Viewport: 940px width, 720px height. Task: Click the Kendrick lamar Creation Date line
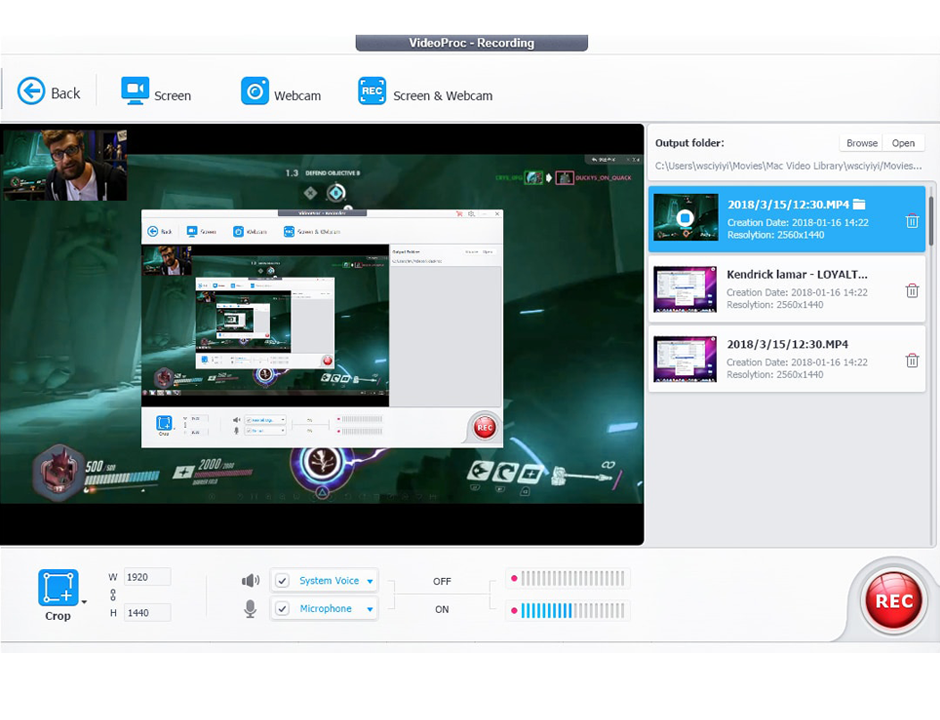click(797, 293)
